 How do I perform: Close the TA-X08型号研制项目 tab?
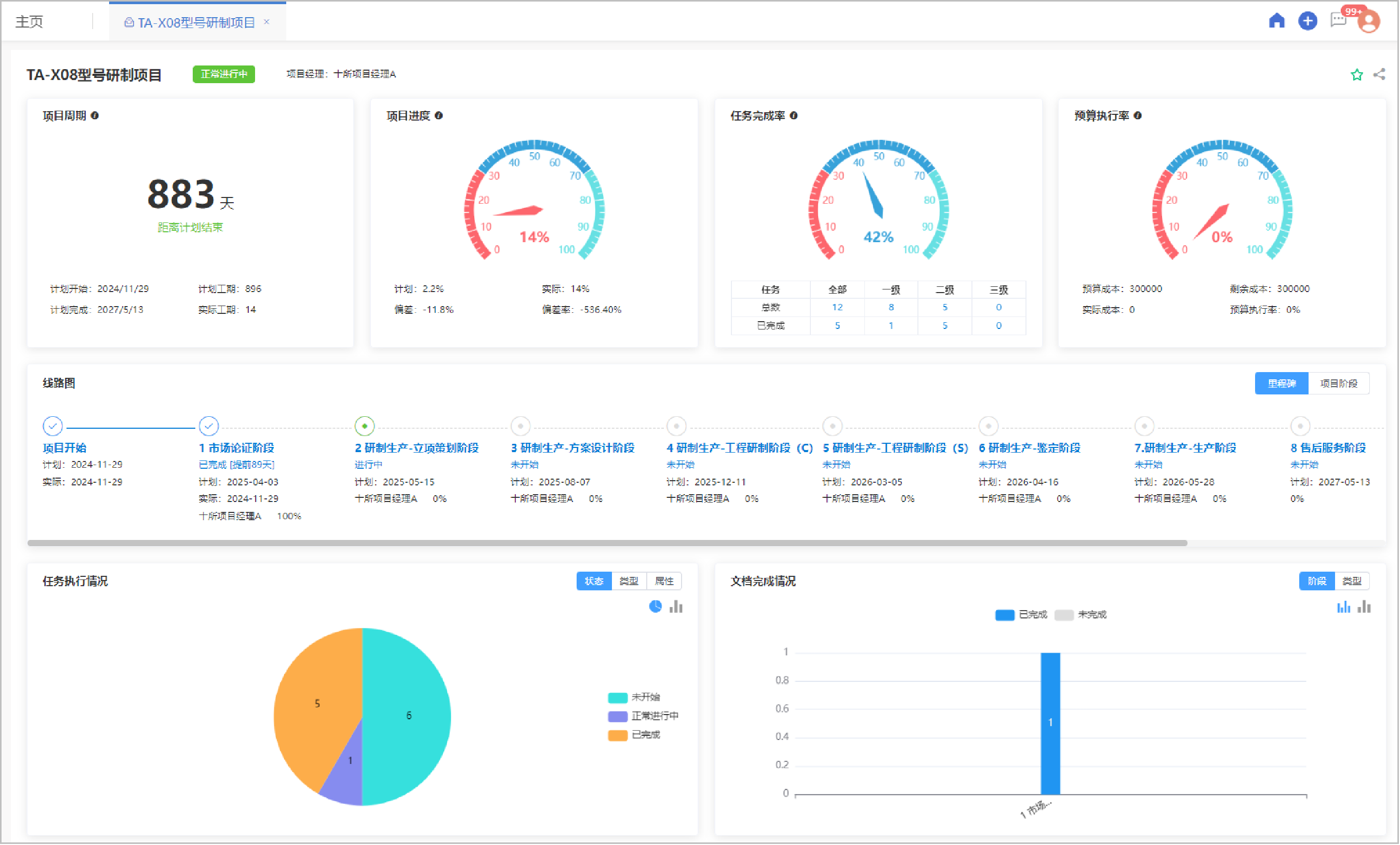(266, 22)
